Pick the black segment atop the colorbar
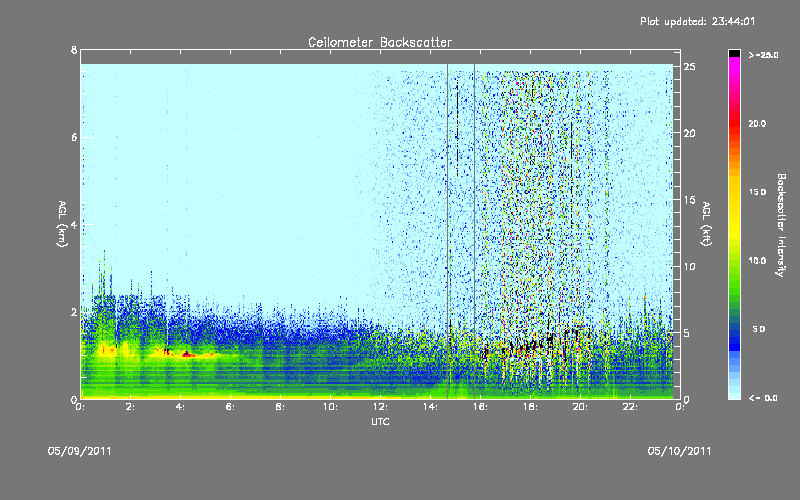 click(734, 53)
